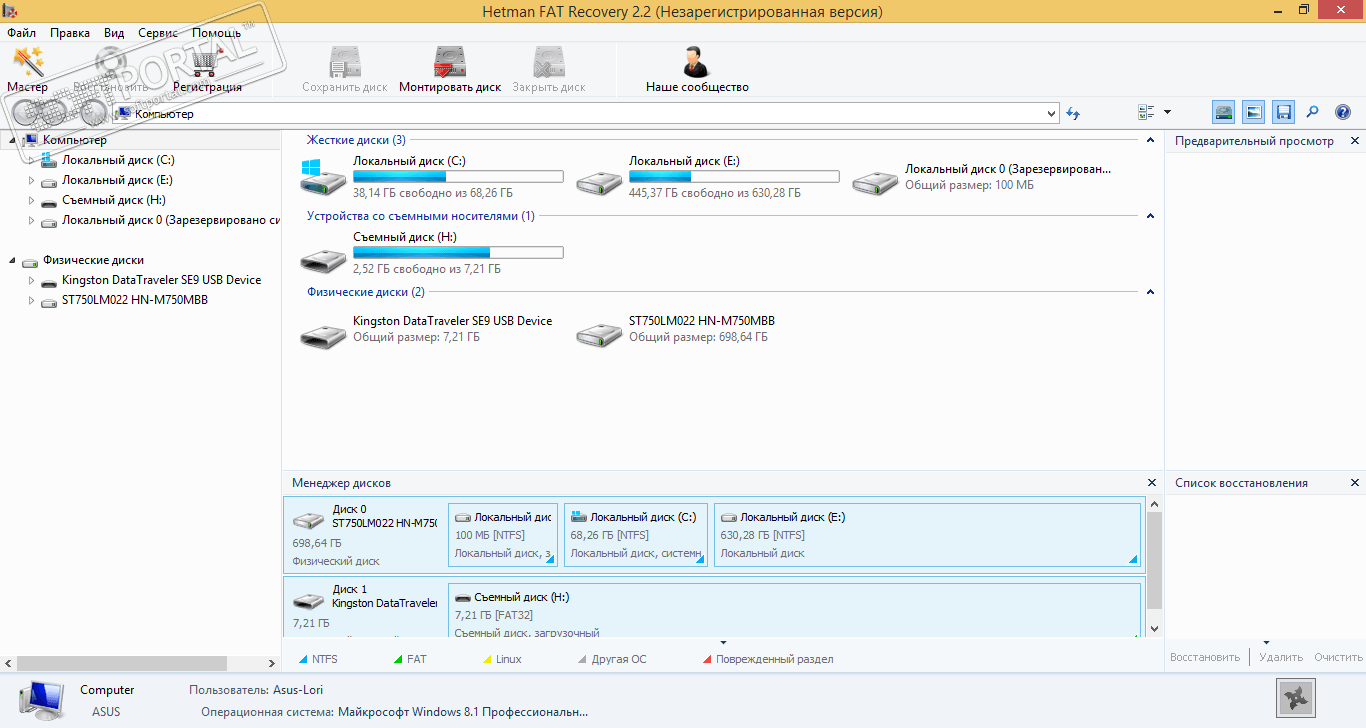Collapse the Физические диски (2) group
This screenshot has height=728, width=1366.
[x=1150, y=292]
